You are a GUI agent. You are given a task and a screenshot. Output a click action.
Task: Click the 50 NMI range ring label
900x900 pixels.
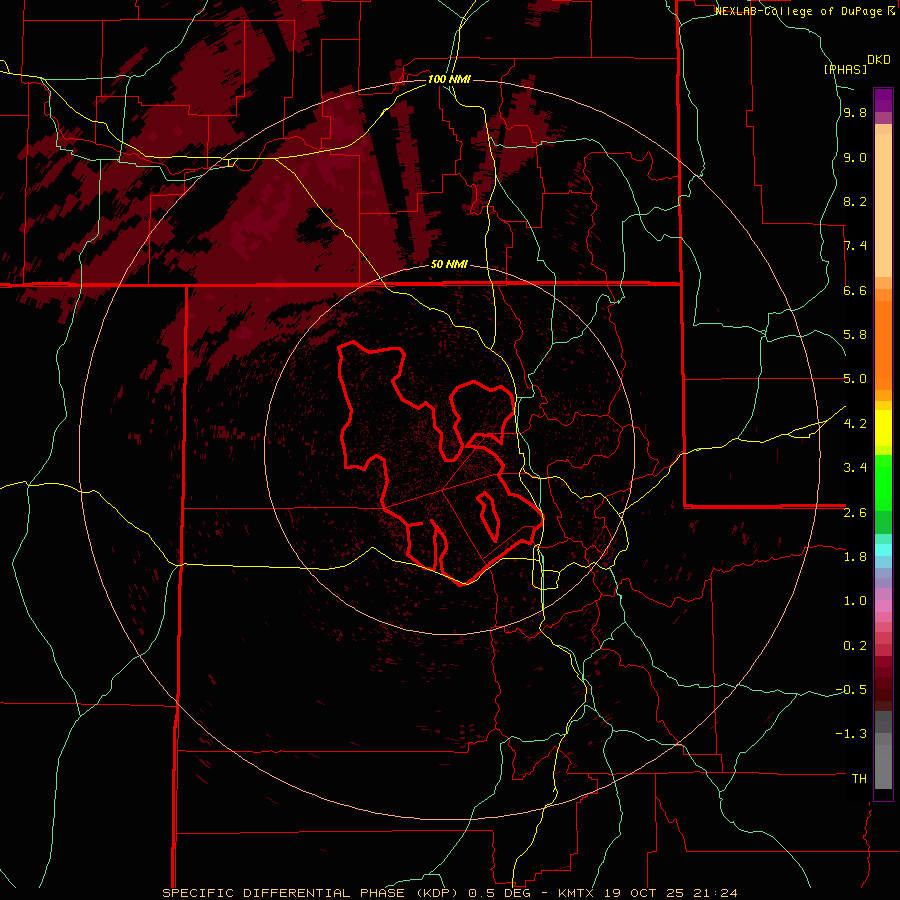click(x=449, y=264)
